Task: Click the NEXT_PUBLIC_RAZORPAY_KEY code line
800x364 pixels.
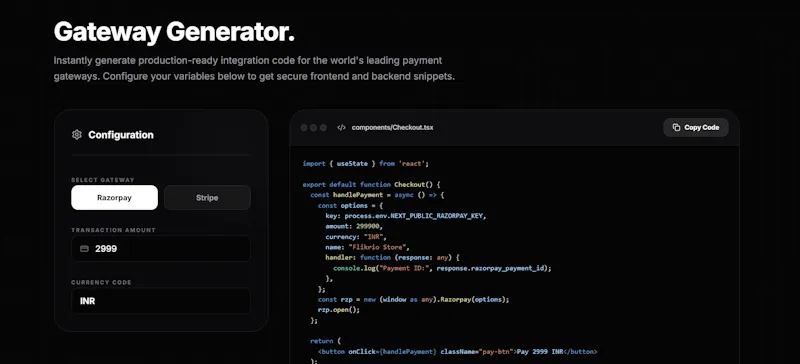Action: 406,216
